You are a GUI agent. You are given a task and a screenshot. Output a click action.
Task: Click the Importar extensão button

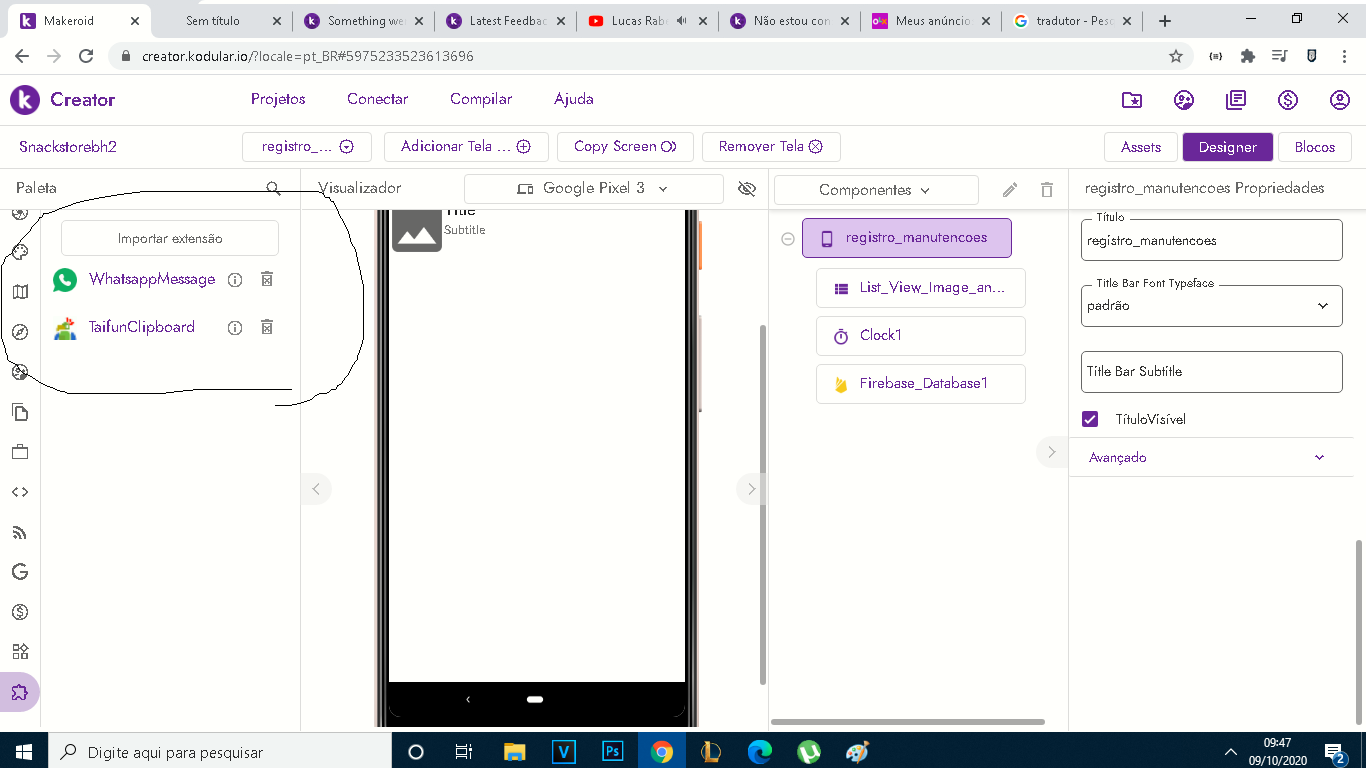point(170,239)
